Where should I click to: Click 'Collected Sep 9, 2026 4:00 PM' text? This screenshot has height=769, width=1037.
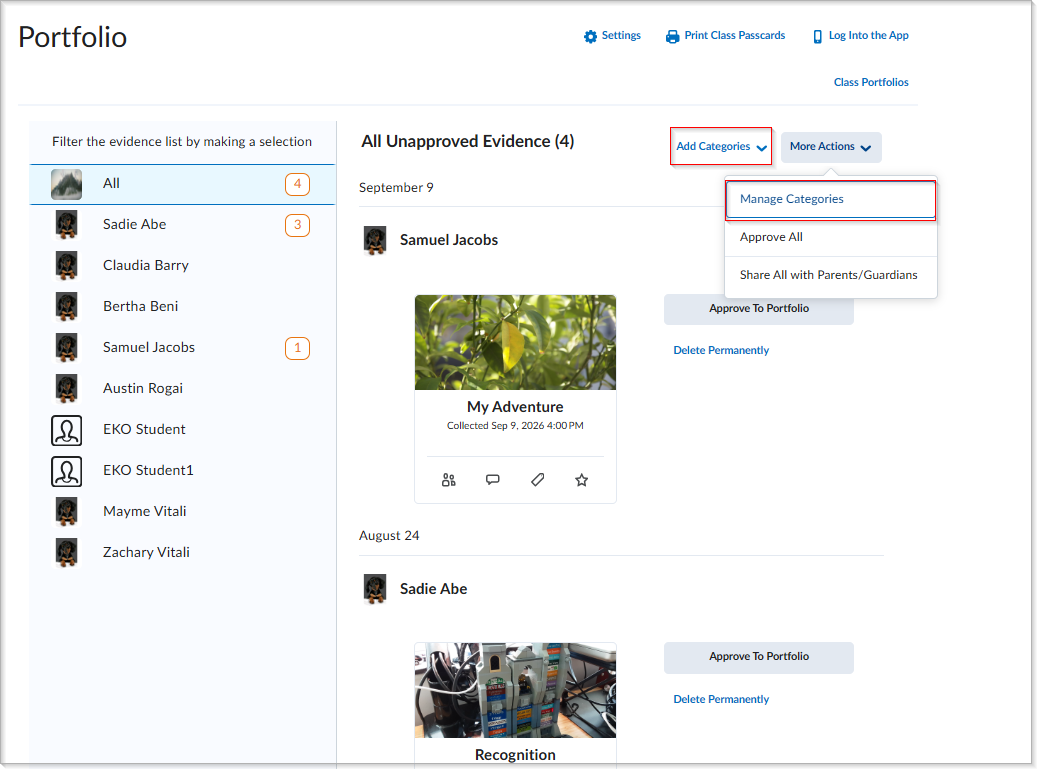[x=515, y=426]
